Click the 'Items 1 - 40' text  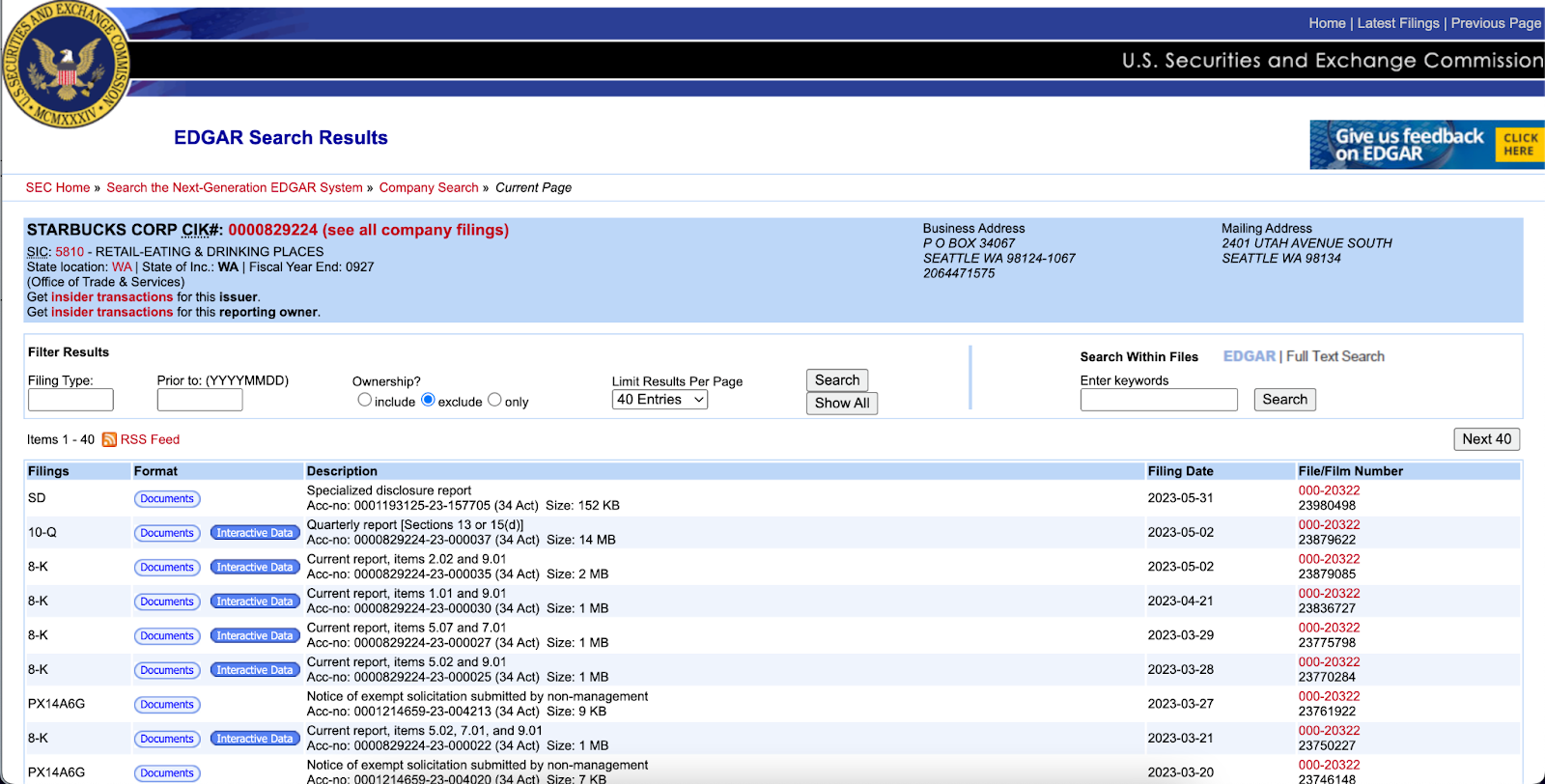click(61, 439)
